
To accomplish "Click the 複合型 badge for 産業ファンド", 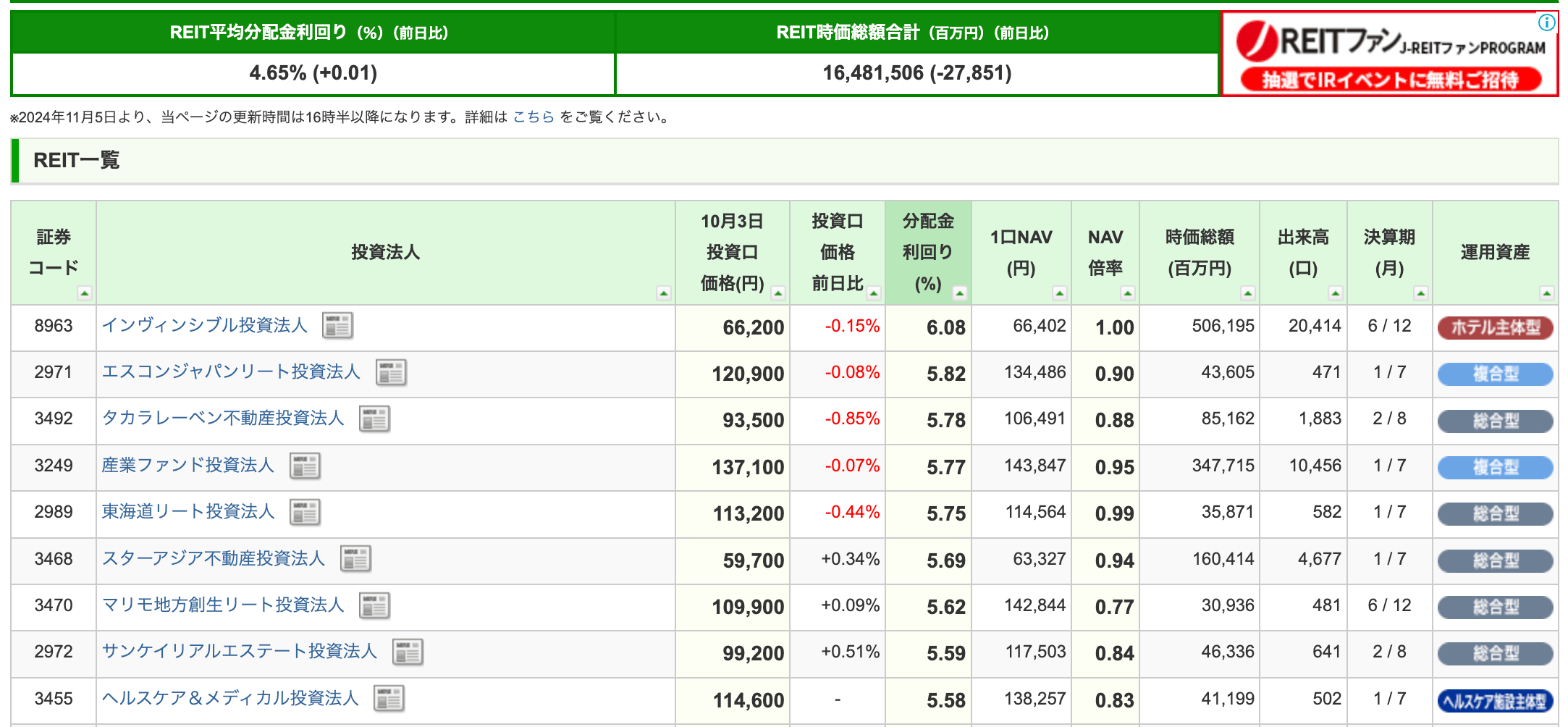I will tap(1495, 467).
